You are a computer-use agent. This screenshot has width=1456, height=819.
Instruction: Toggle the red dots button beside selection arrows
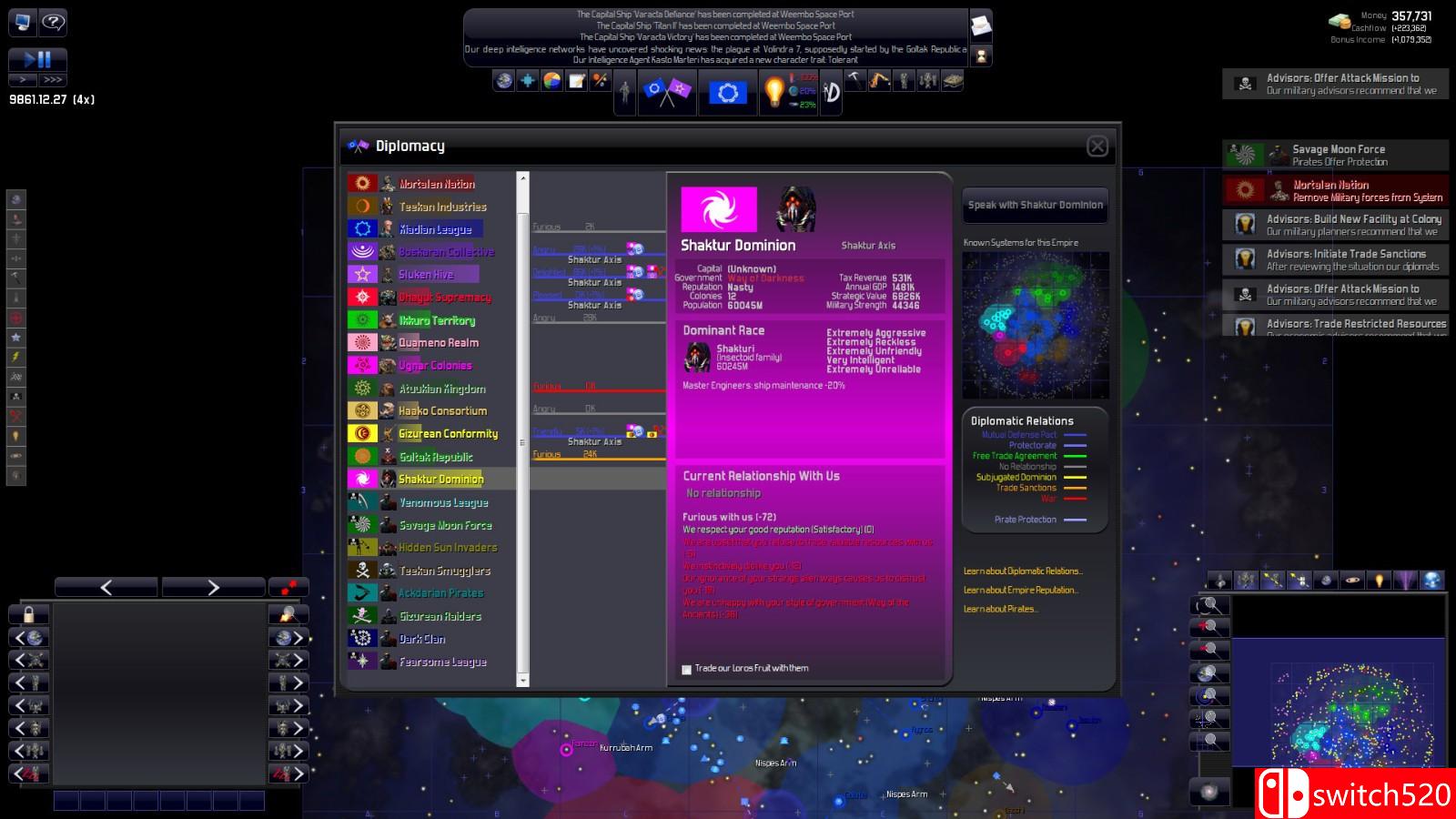click(288, 587)
